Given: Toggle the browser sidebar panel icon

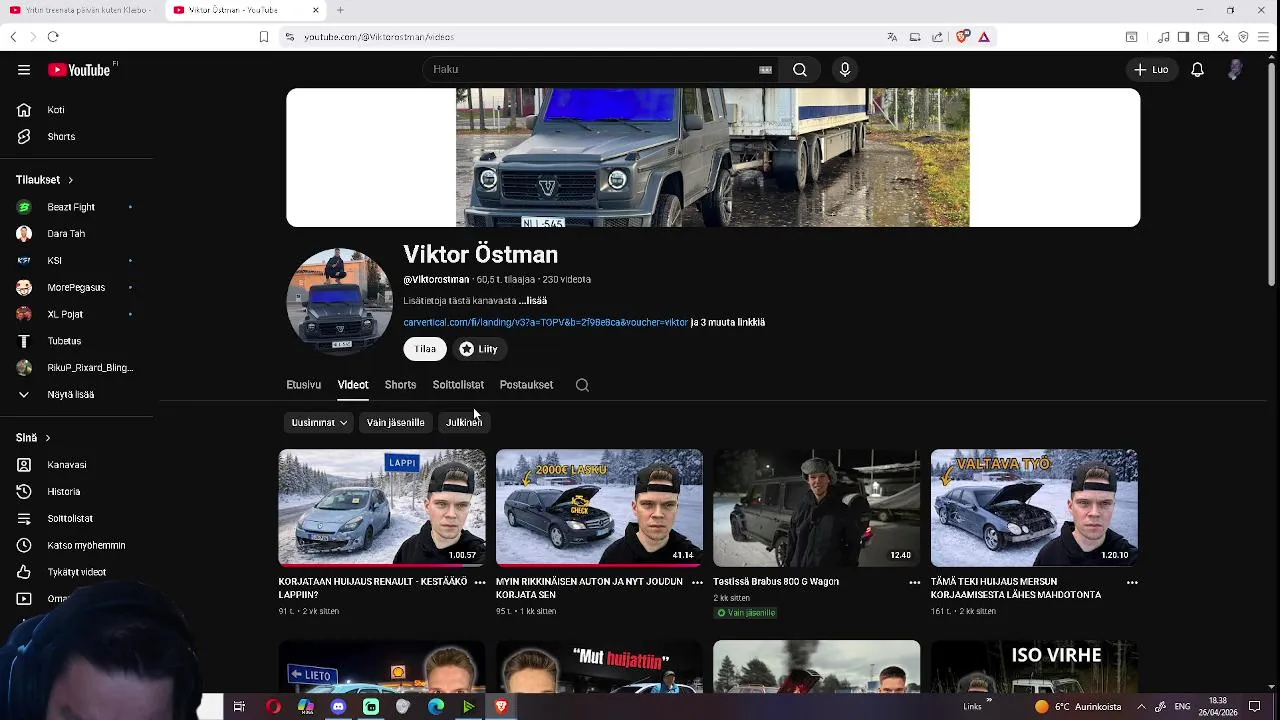Looking at the screenshot, I should 1183,37.
